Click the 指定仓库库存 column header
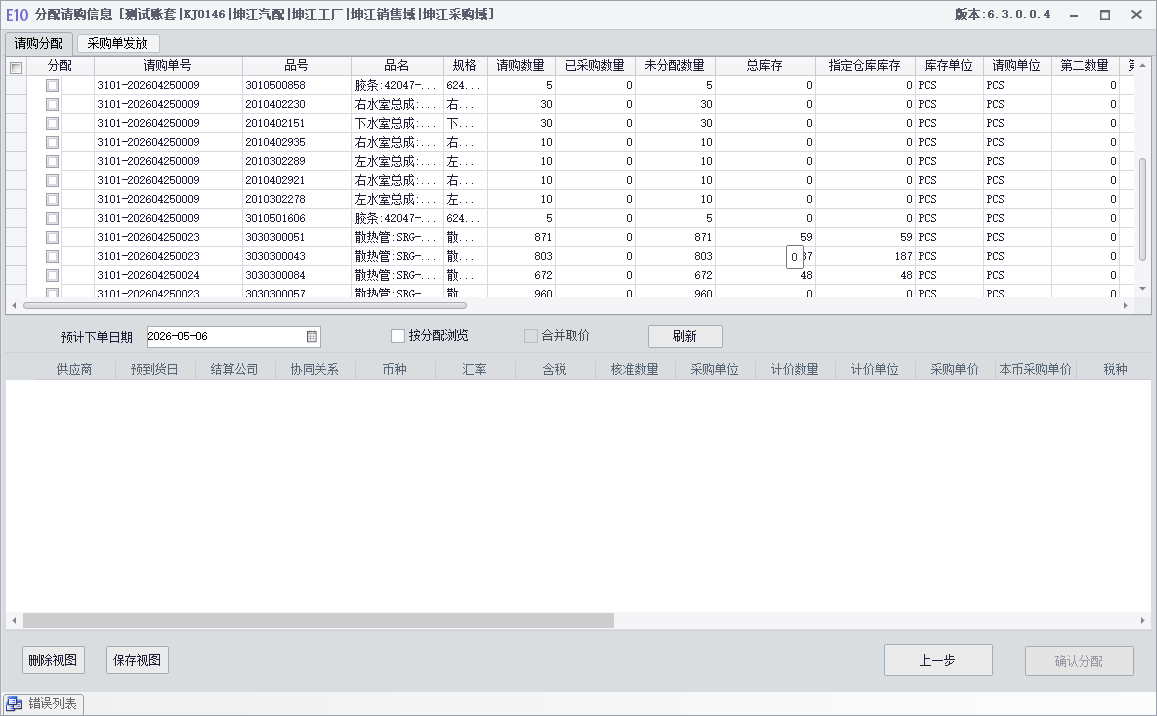 pos(865,66)
